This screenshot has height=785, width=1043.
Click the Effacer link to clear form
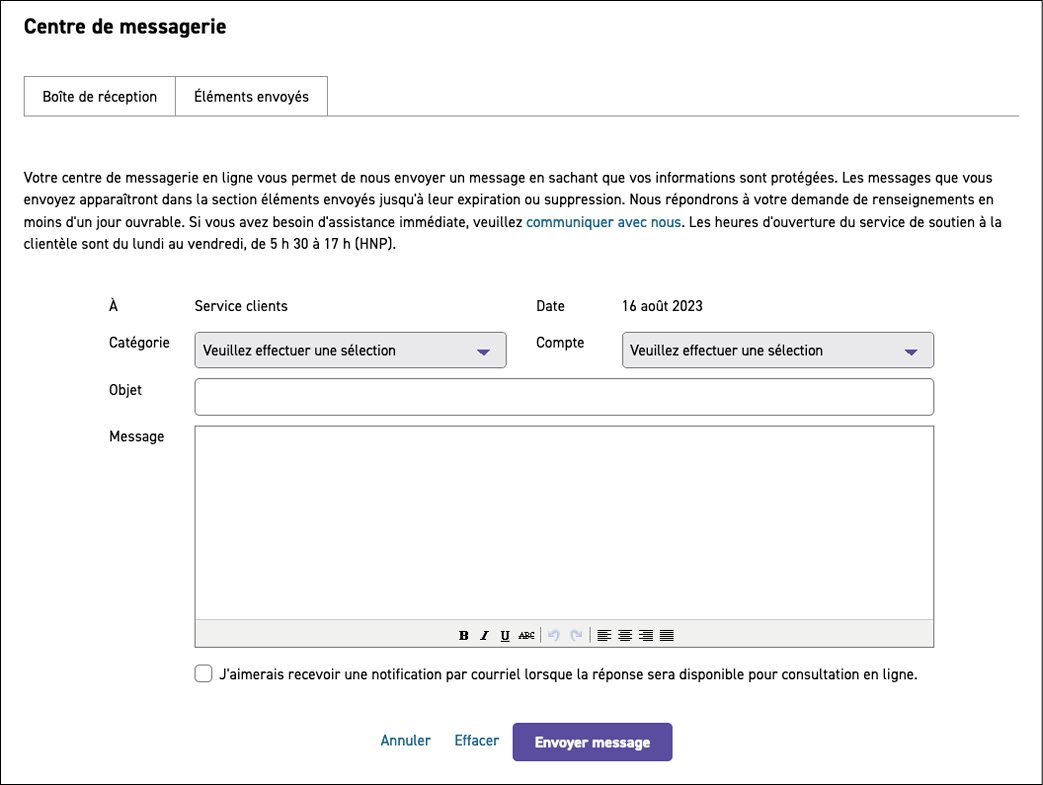tap(476, 741)
